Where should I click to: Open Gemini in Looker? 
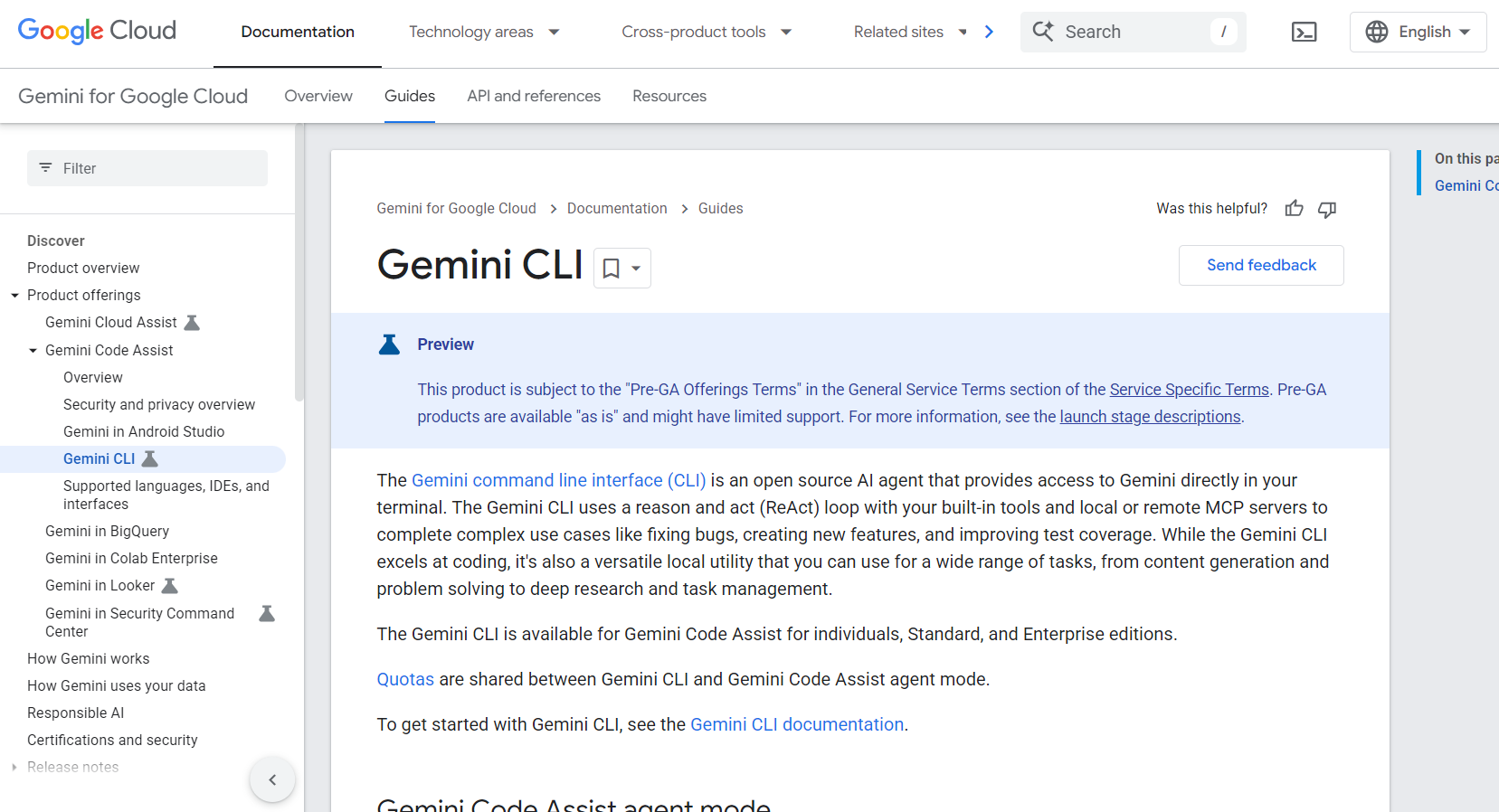(100, 586)
